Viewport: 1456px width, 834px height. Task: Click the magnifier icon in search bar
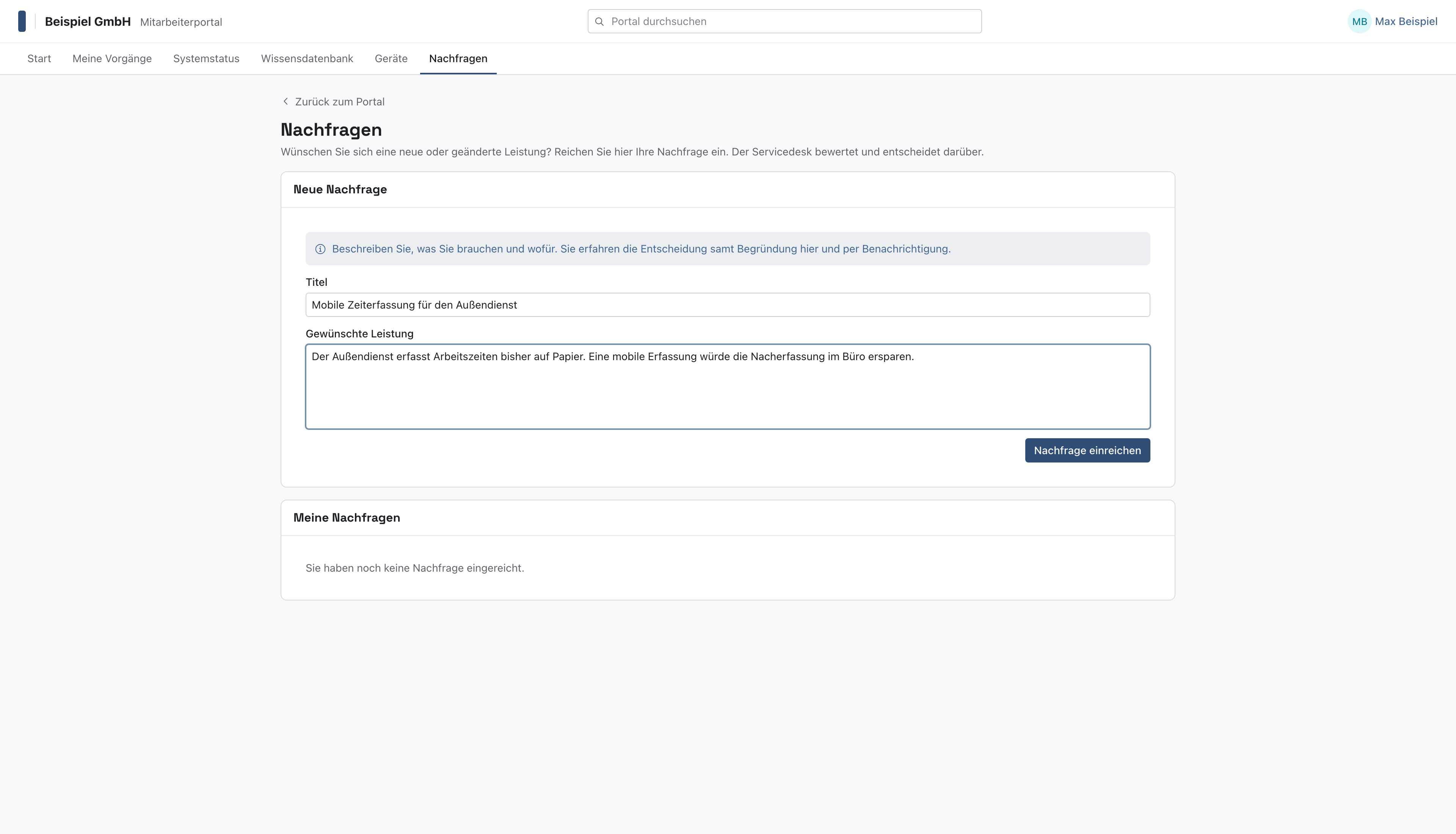(599, 21)
